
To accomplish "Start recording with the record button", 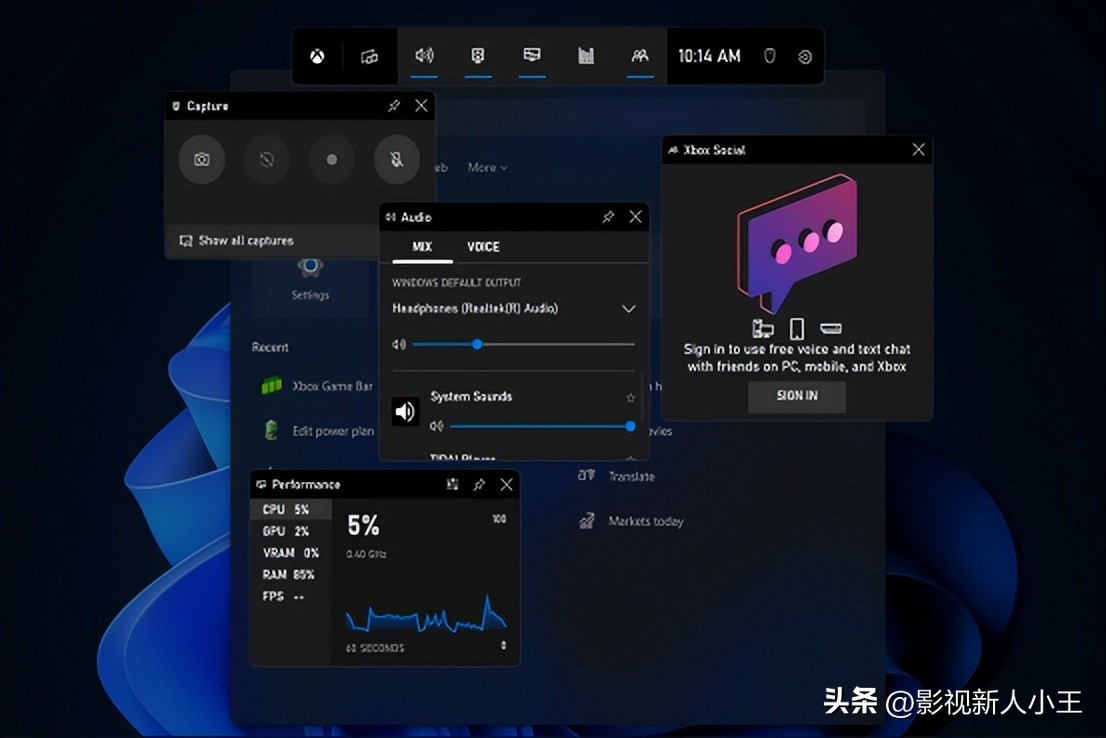I will point(332,159).
